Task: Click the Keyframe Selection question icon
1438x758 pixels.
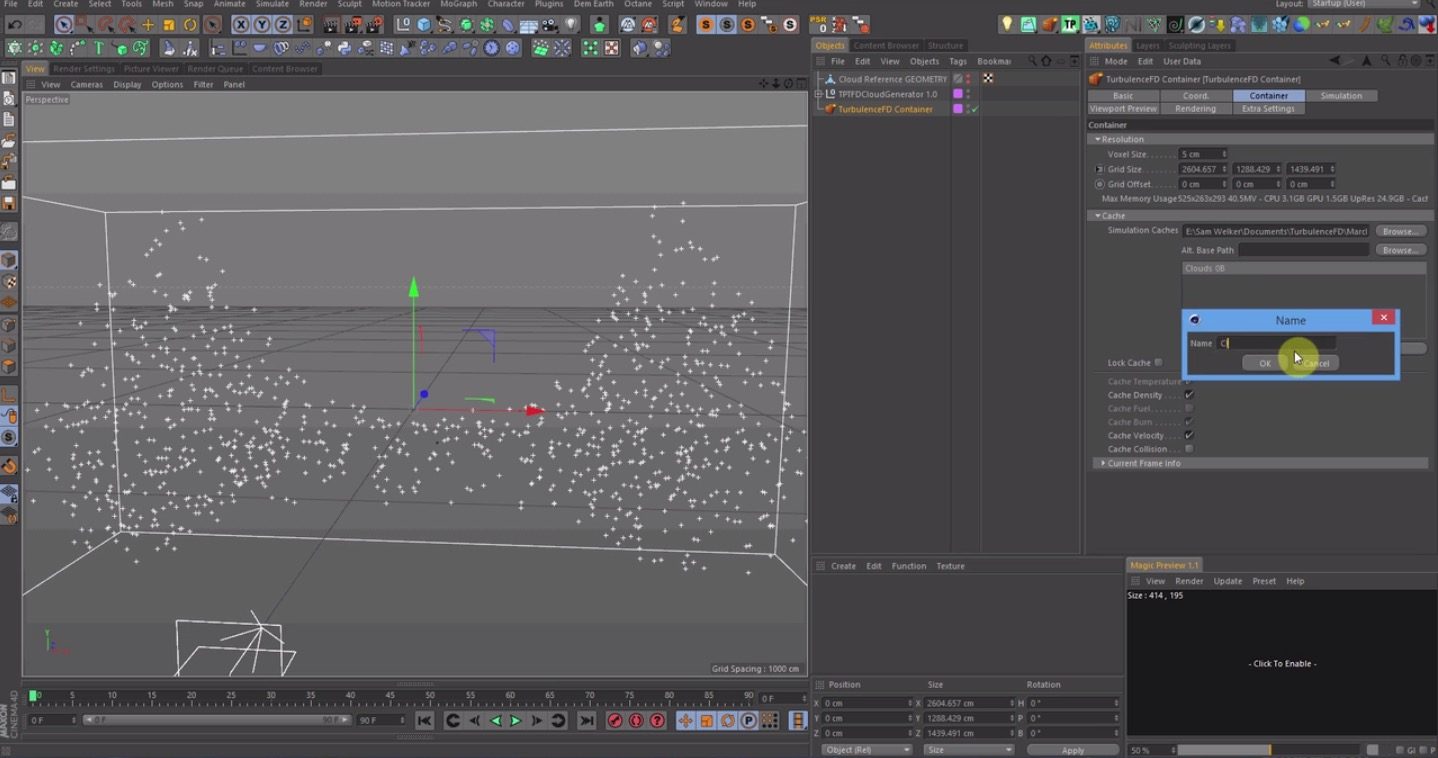Action: (657, 720)
